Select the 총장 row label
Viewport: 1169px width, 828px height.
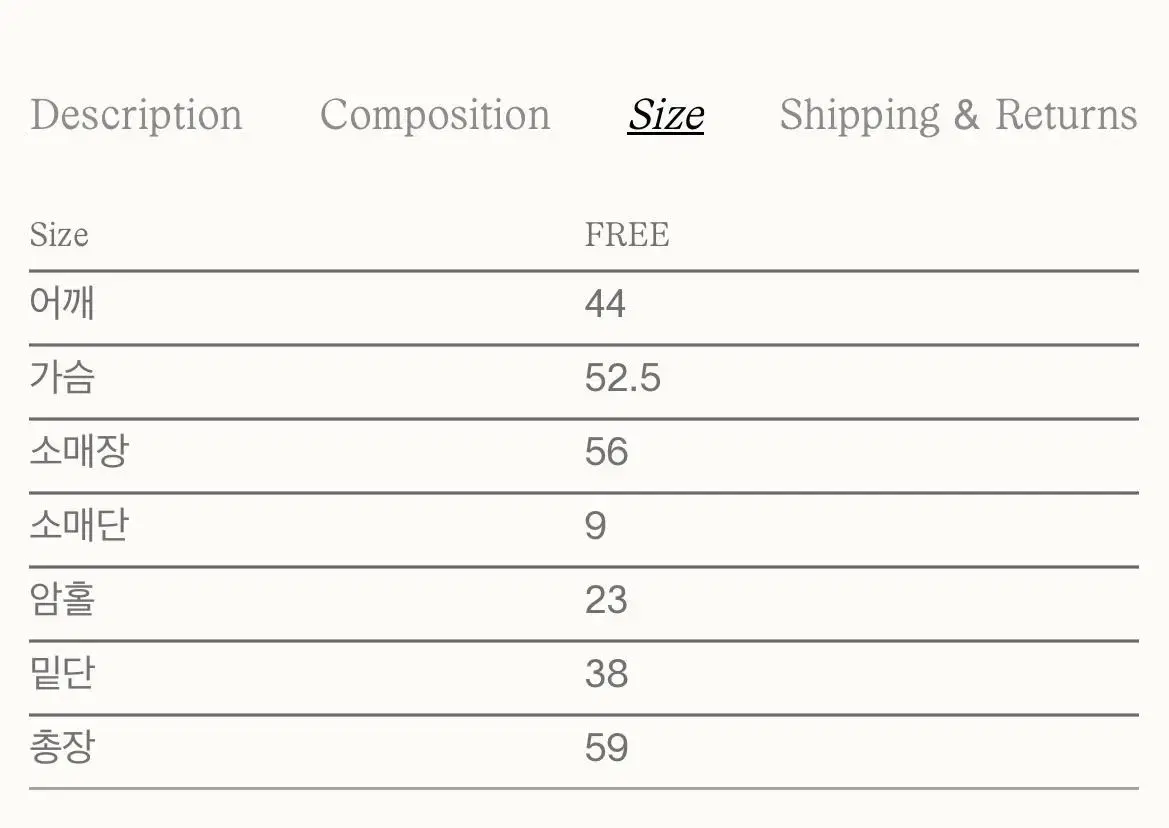62,746
